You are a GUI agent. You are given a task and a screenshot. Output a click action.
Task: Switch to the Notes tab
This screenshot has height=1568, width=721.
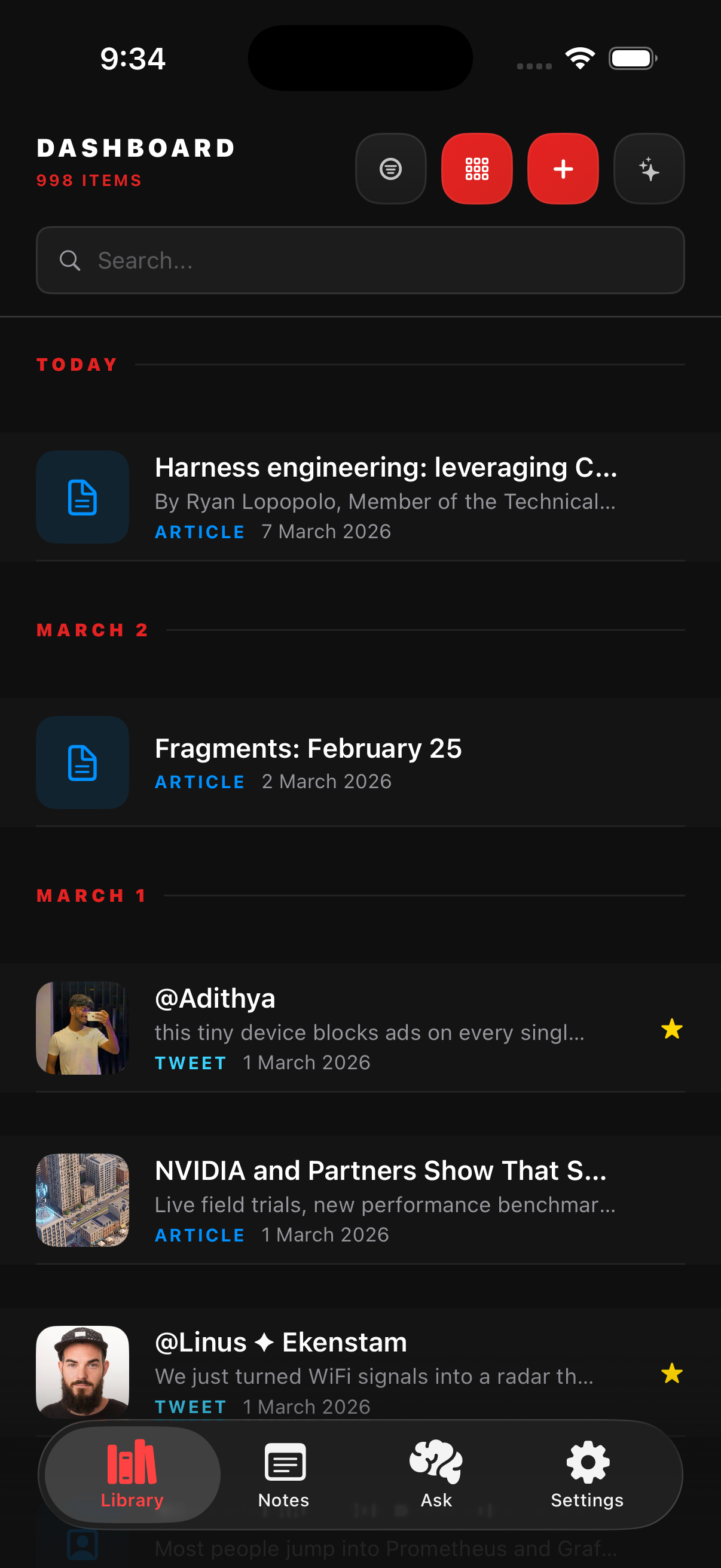284,1474
